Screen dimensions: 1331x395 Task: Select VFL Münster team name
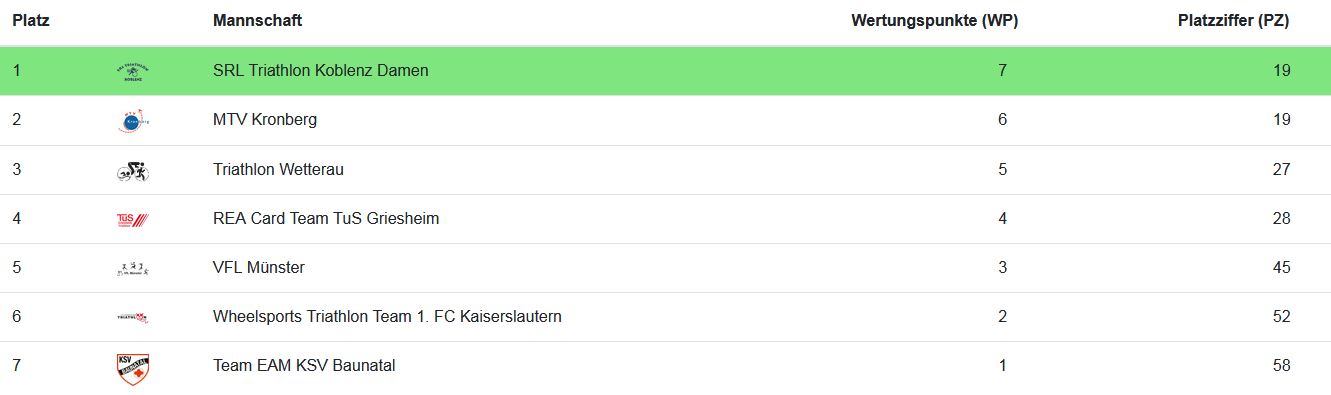259,268
